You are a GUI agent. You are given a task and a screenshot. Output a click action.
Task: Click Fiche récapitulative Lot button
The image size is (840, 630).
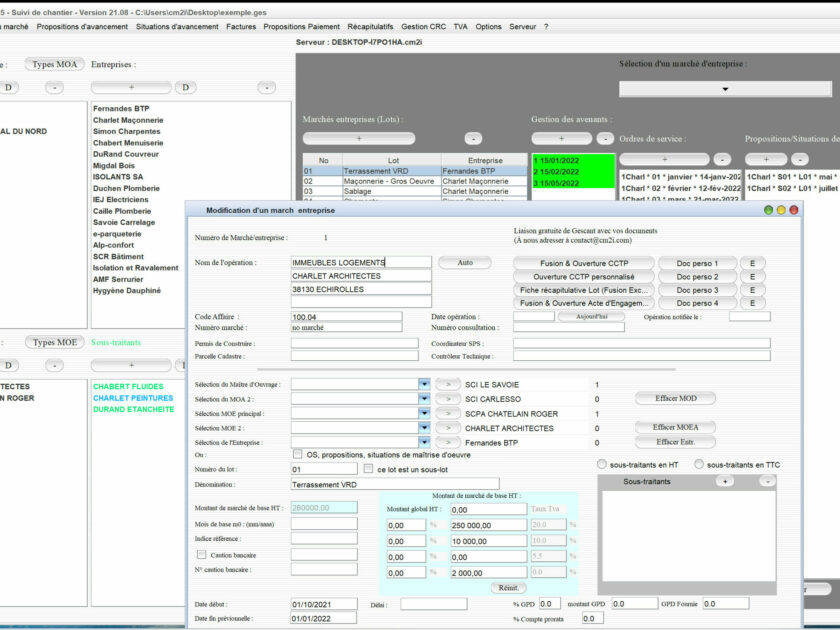tap(584, 290)
